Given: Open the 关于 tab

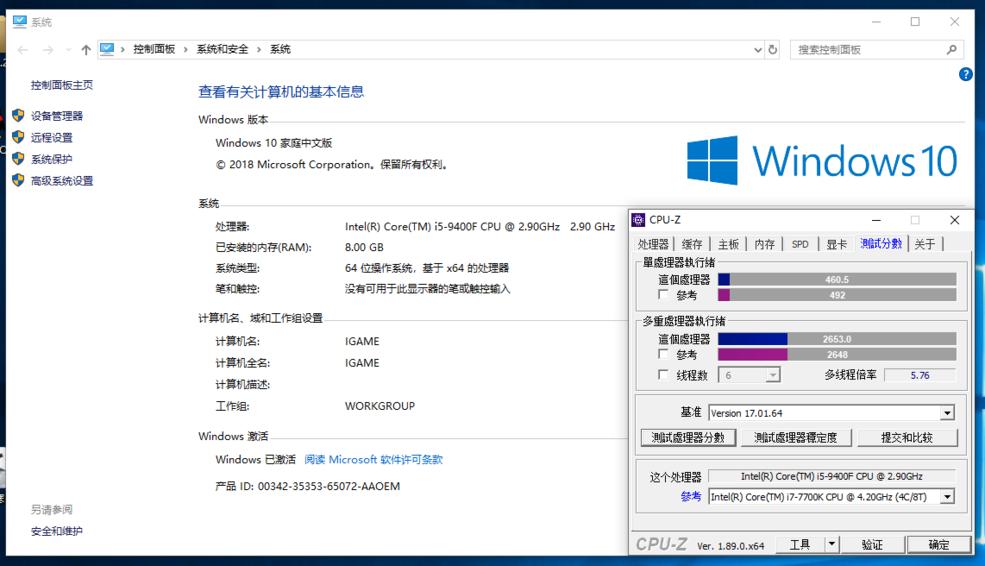Looking at the screenshot, I should [x=925, y=244].
